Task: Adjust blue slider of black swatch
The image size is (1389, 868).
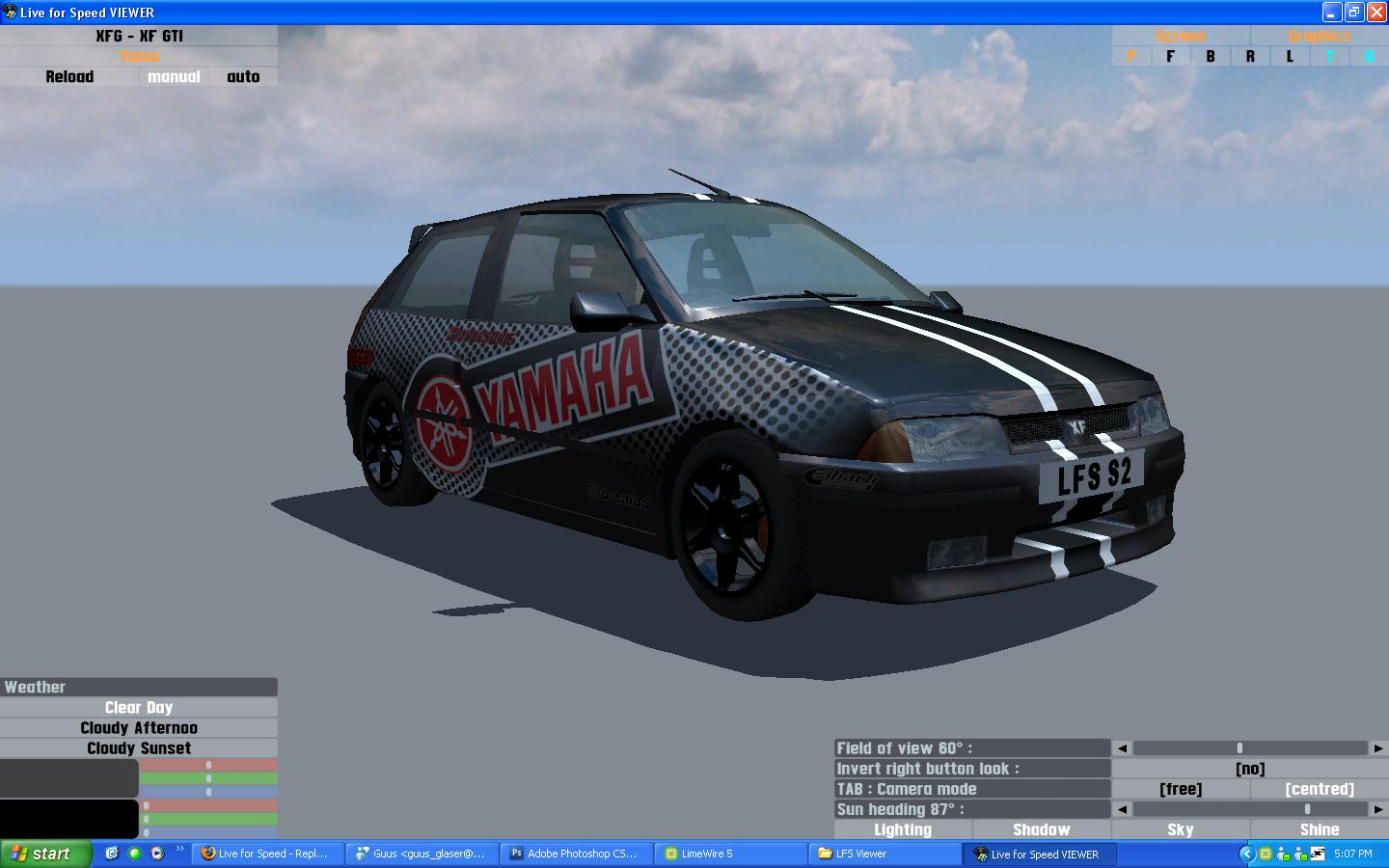Action: coord(208,831)
